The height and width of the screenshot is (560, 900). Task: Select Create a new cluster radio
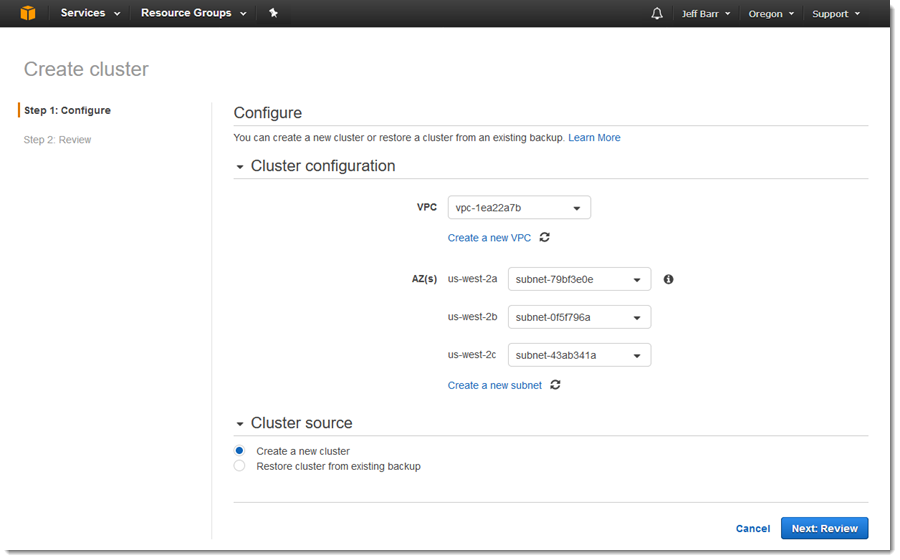pyautogui.click(x=239, y=451)
